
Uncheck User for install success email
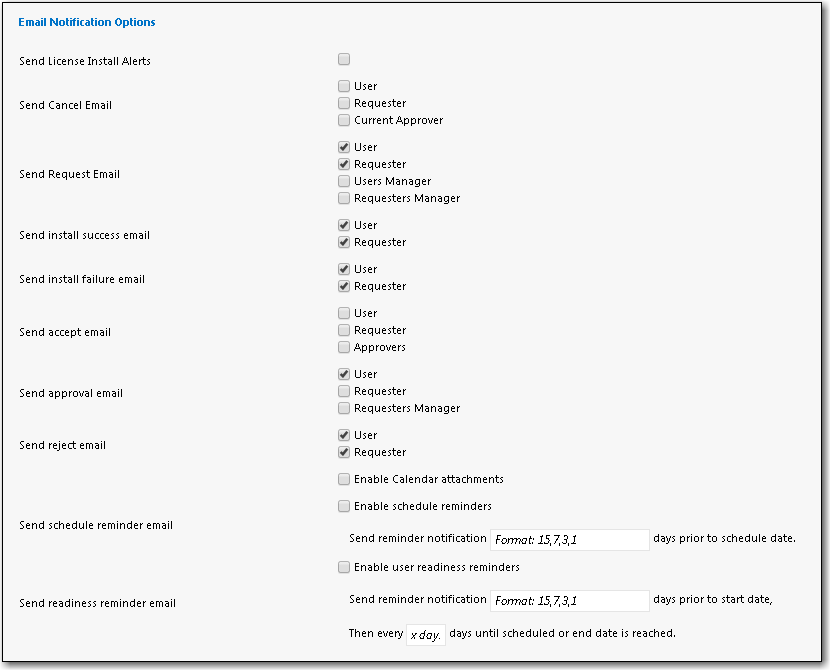point(344,225)
